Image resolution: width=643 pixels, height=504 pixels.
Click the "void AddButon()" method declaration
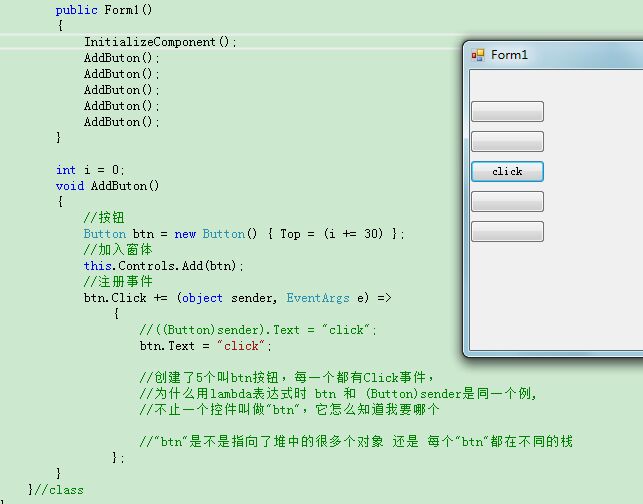pos(107,186)
